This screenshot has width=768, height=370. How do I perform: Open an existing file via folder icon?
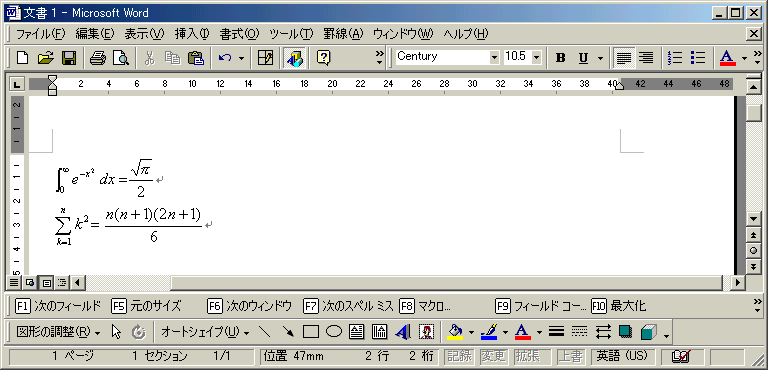[x=45, y=58]
